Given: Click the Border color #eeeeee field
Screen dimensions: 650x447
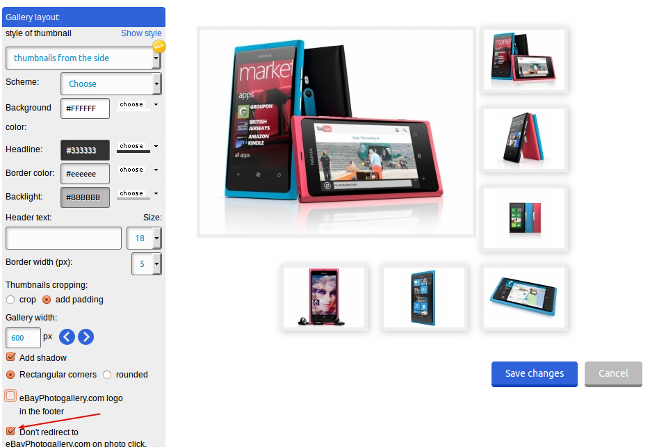Looking at the screenshot, I should (x=85, y=174).
